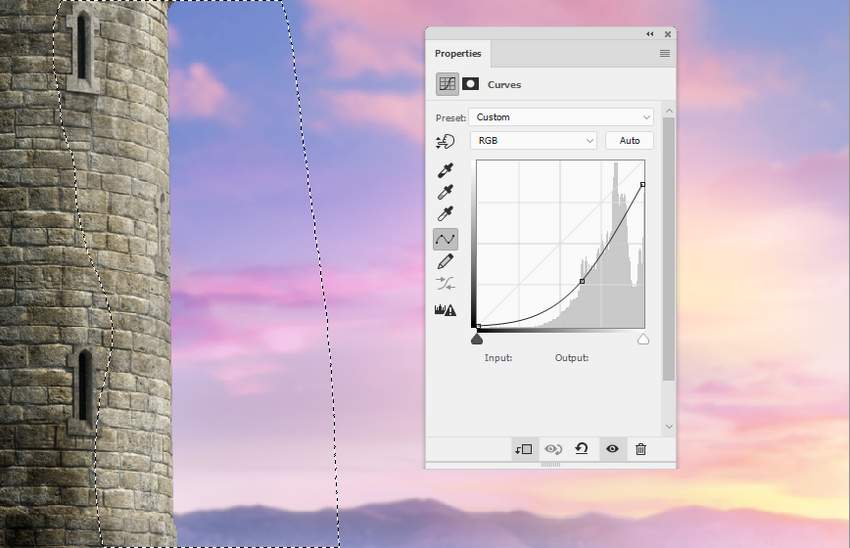The height and width of the screenshot is (548, 850).
Task: Delete this adjustment layer with trash icon
Action: tap(641, 449)
